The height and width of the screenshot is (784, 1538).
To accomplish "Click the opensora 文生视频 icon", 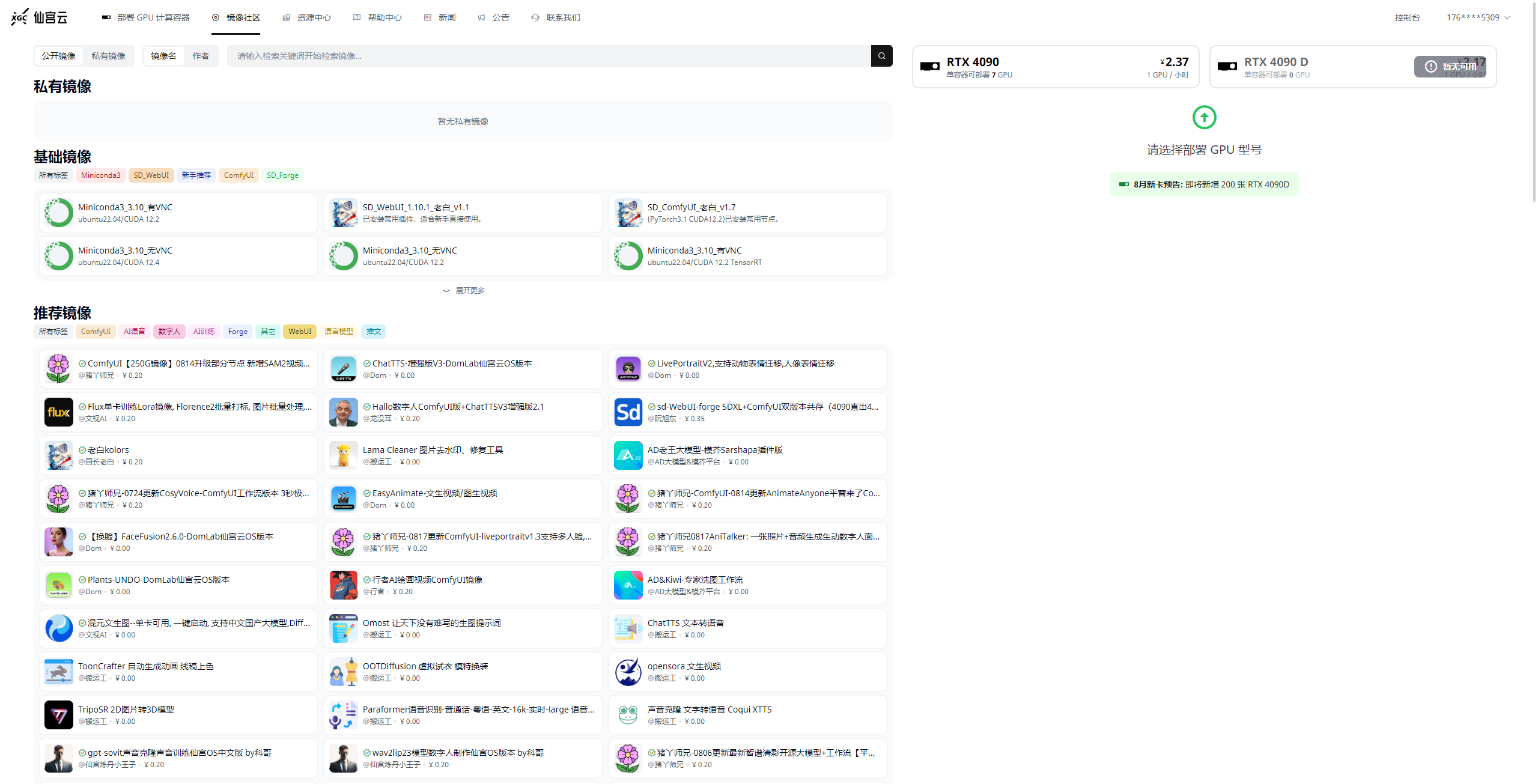I will click(x=628, y=672).
